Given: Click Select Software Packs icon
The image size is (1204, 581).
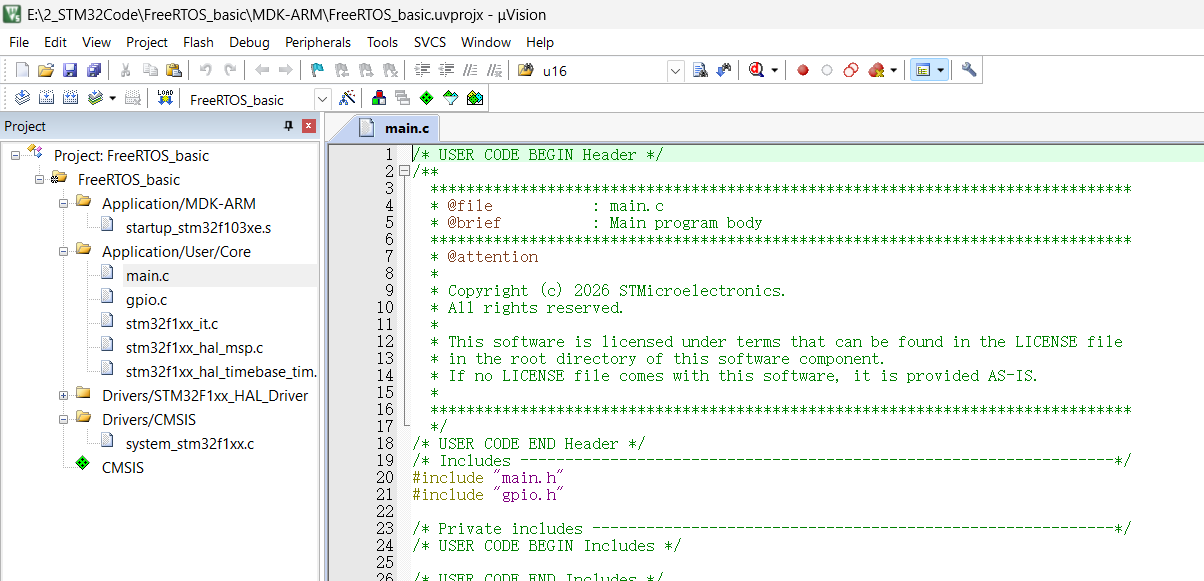Looking at the screenshot, I should pos(450,98).
